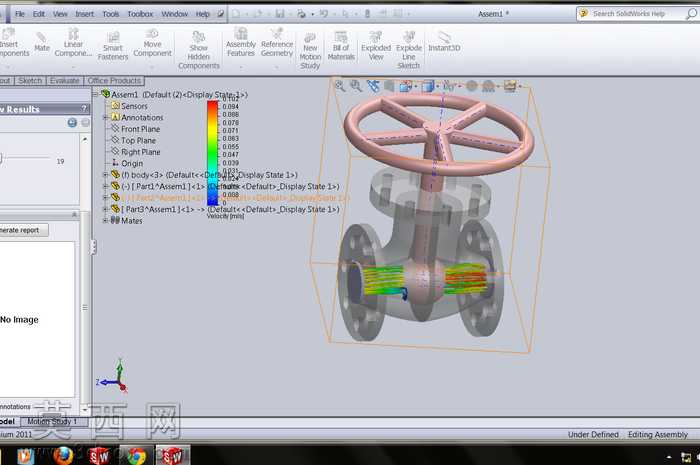The width and height of the screenshot is (700, 465).
Task: Open the Help menu
Action: coord(202,14)
